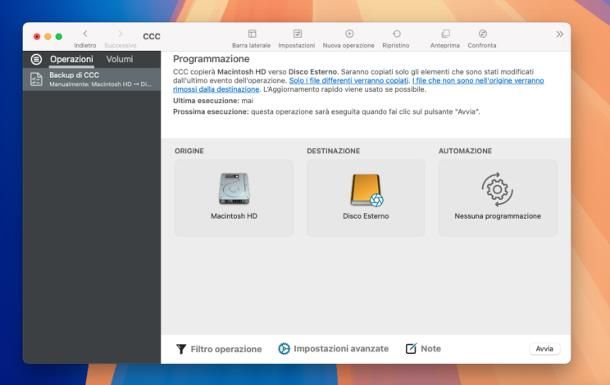This screenshot has height=385, width=610.
Task: Close the CCC window with red button
Action: [x=37, y=37]
